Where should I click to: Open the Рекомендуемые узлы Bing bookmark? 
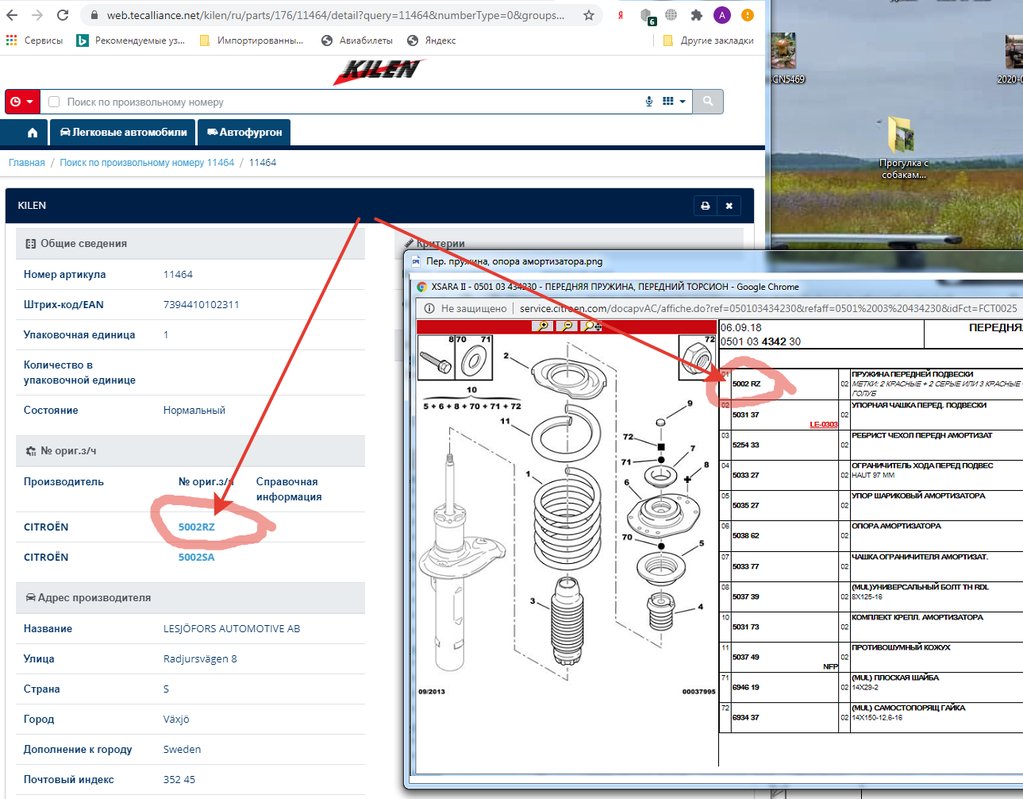tap(130, 40)
